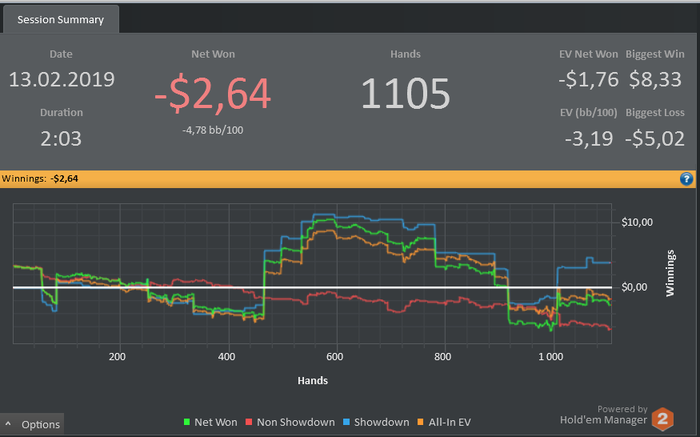Click the 1 000 hands axis label
The width and height of the screenshot is (700, 437).
click(550, 357)
